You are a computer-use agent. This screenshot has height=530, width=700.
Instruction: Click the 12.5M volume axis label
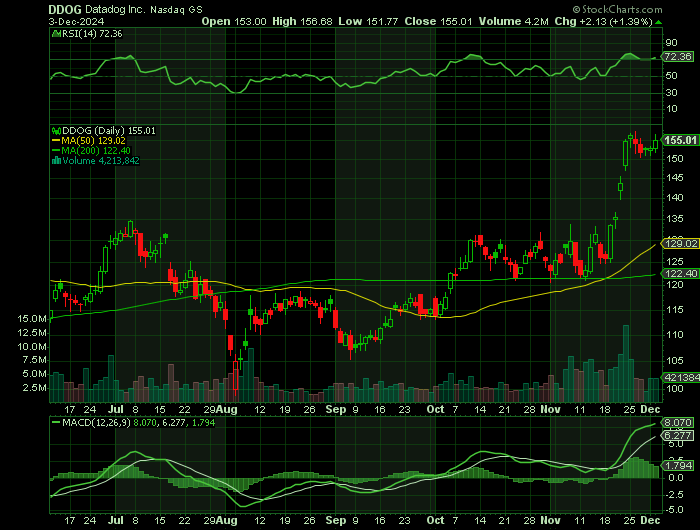pos(32,333)
